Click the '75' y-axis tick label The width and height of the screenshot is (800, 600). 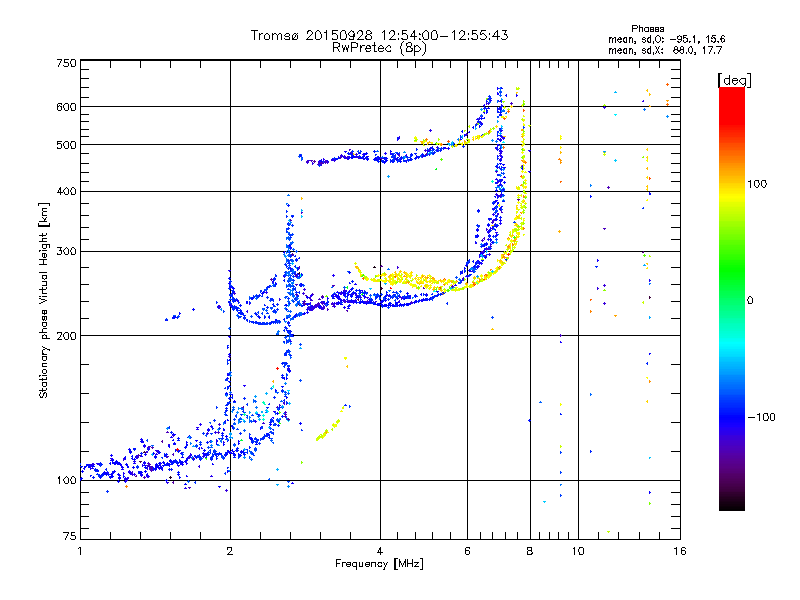pos(70,536)
